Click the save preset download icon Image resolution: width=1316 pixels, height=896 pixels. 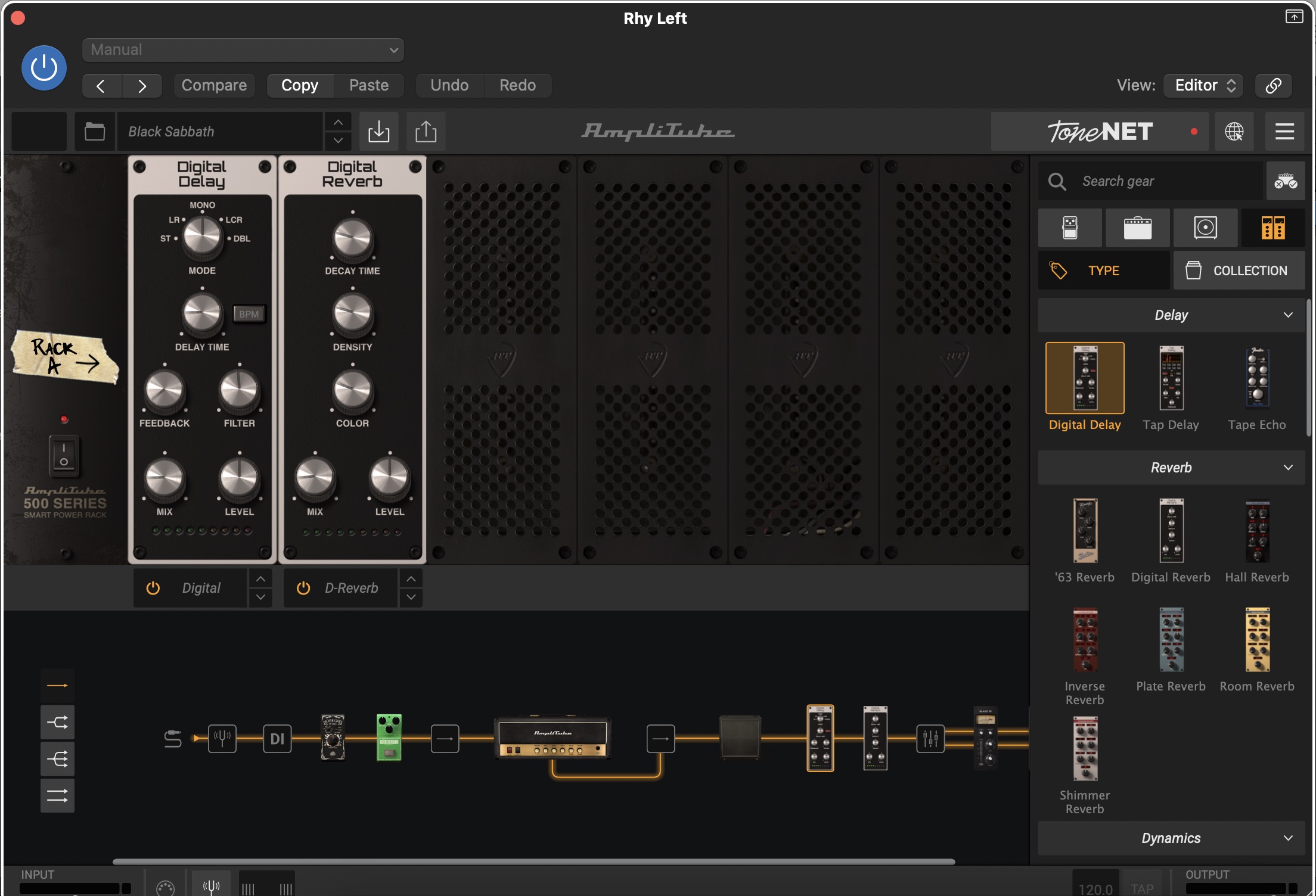[378, 132]
